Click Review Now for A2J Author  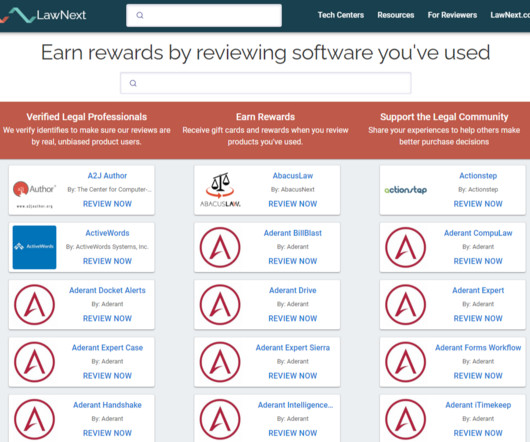click(x=107, y=204)
